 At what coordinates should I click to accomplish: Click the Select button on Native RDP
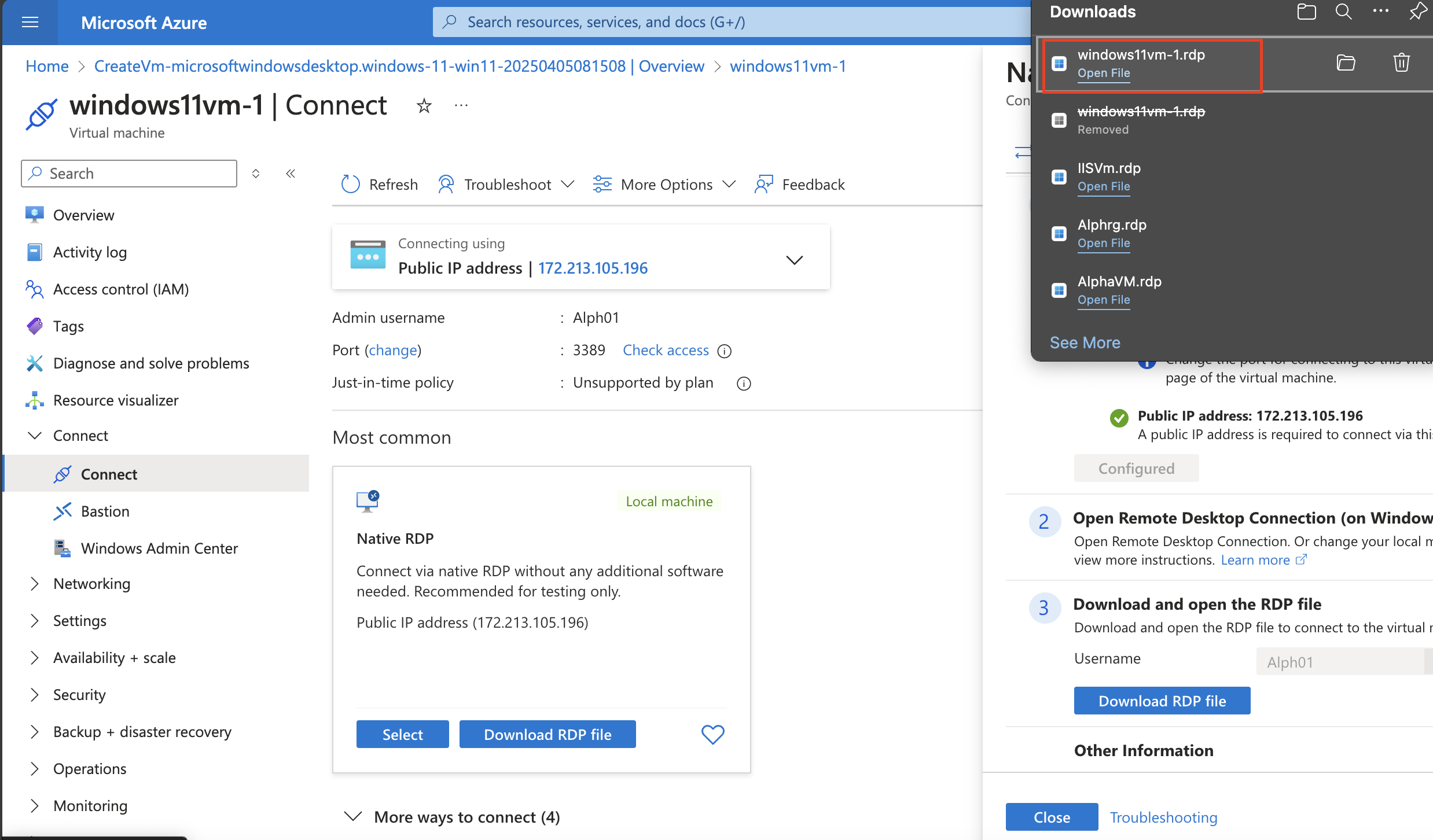pos(402,734)
